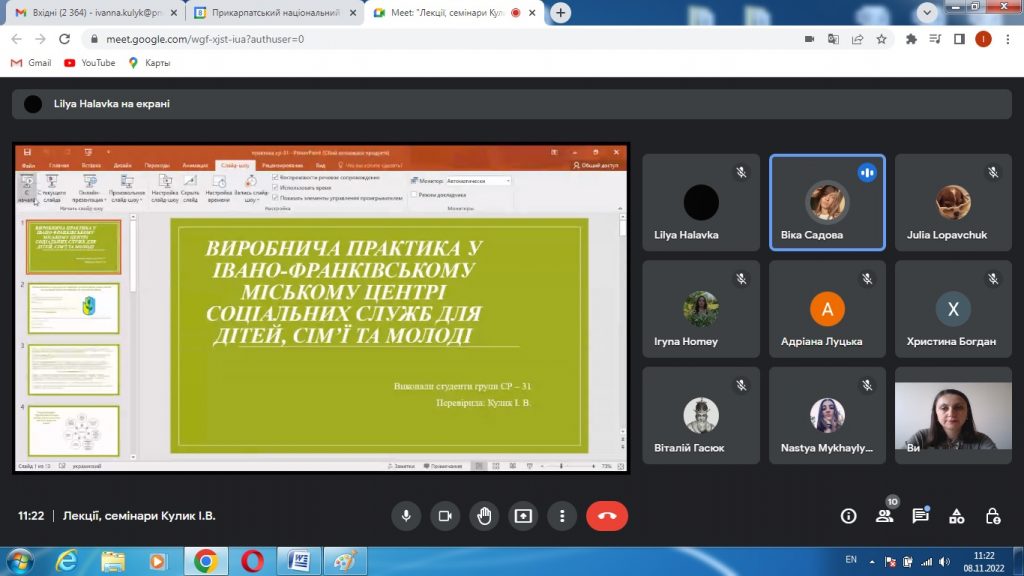The width and height of the screenshot is (1024, 576).
Task: Open the Chrome extensions puzzle icon
Action: [910, 39]
